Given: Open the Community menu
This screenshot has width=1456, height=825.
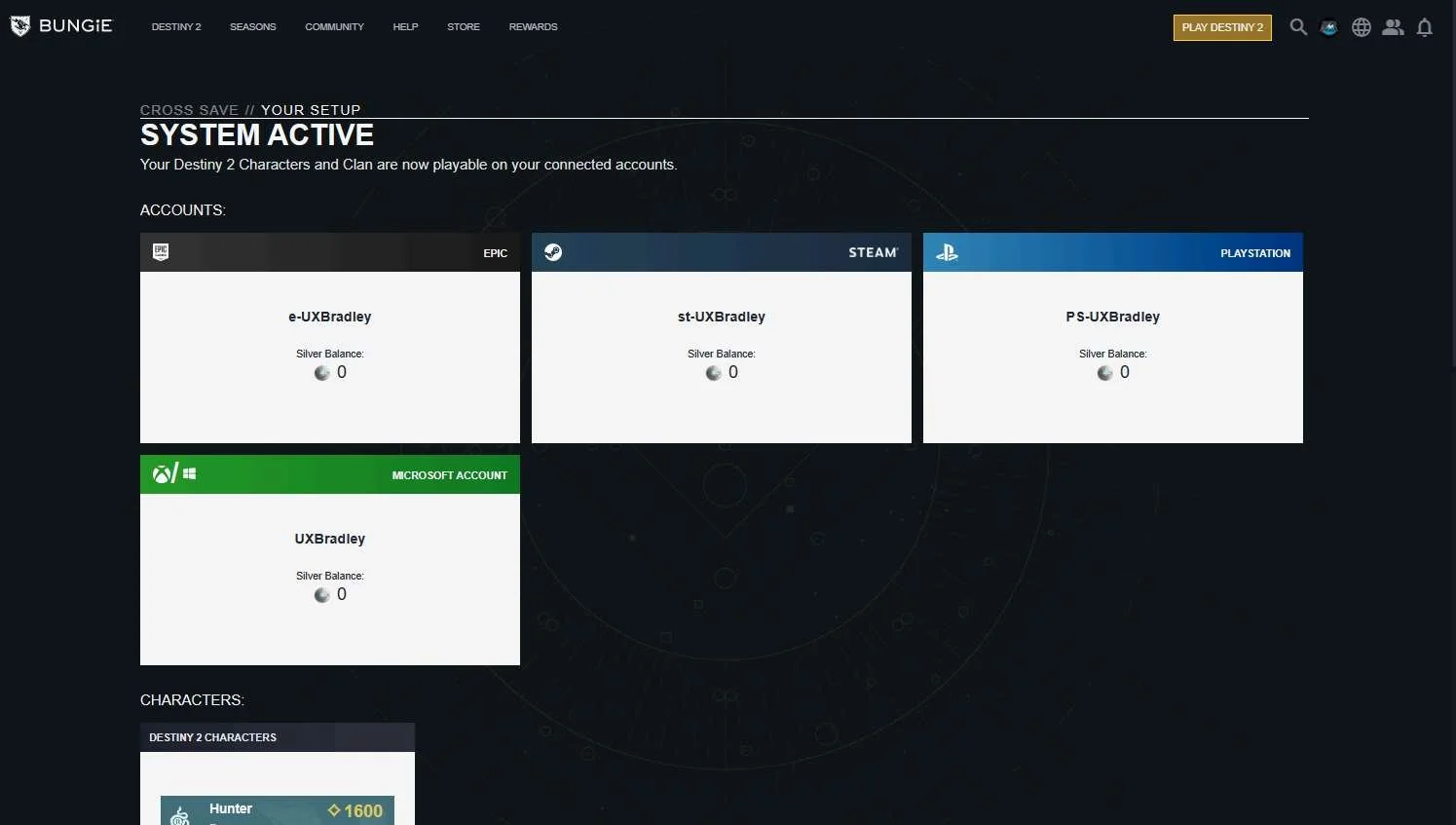Looking at the screenshot, I should 334,27.
